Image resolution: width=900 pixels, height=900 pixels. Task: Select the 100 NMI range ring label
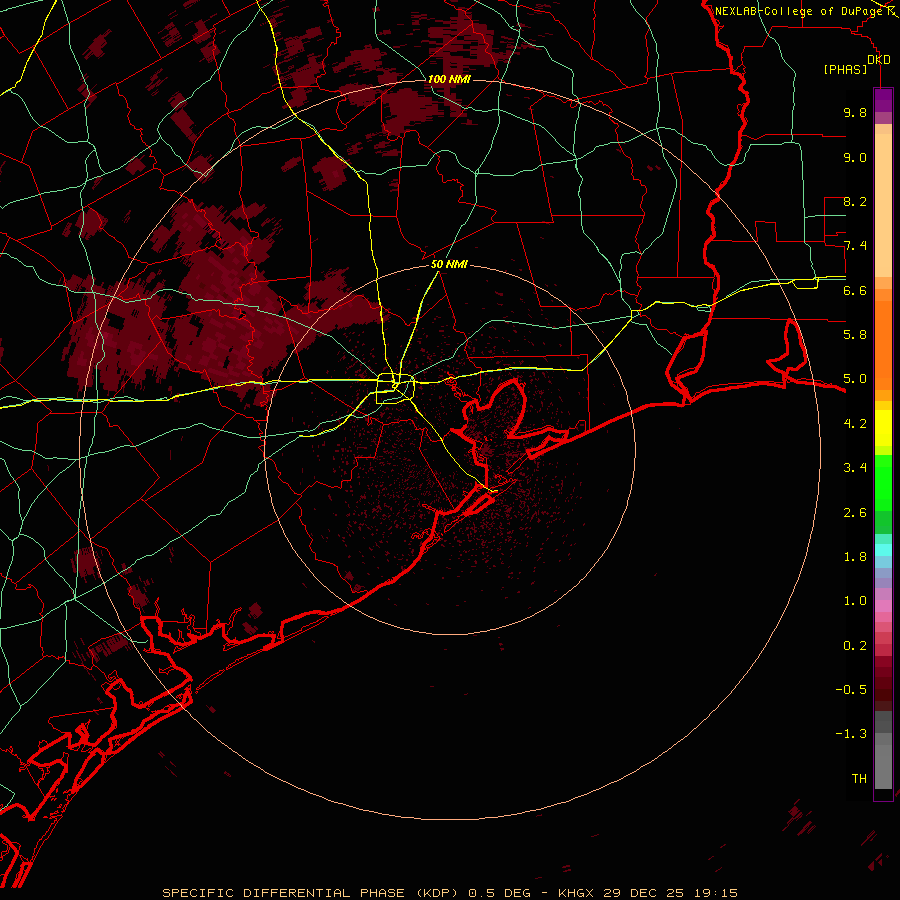coord(449,79)
